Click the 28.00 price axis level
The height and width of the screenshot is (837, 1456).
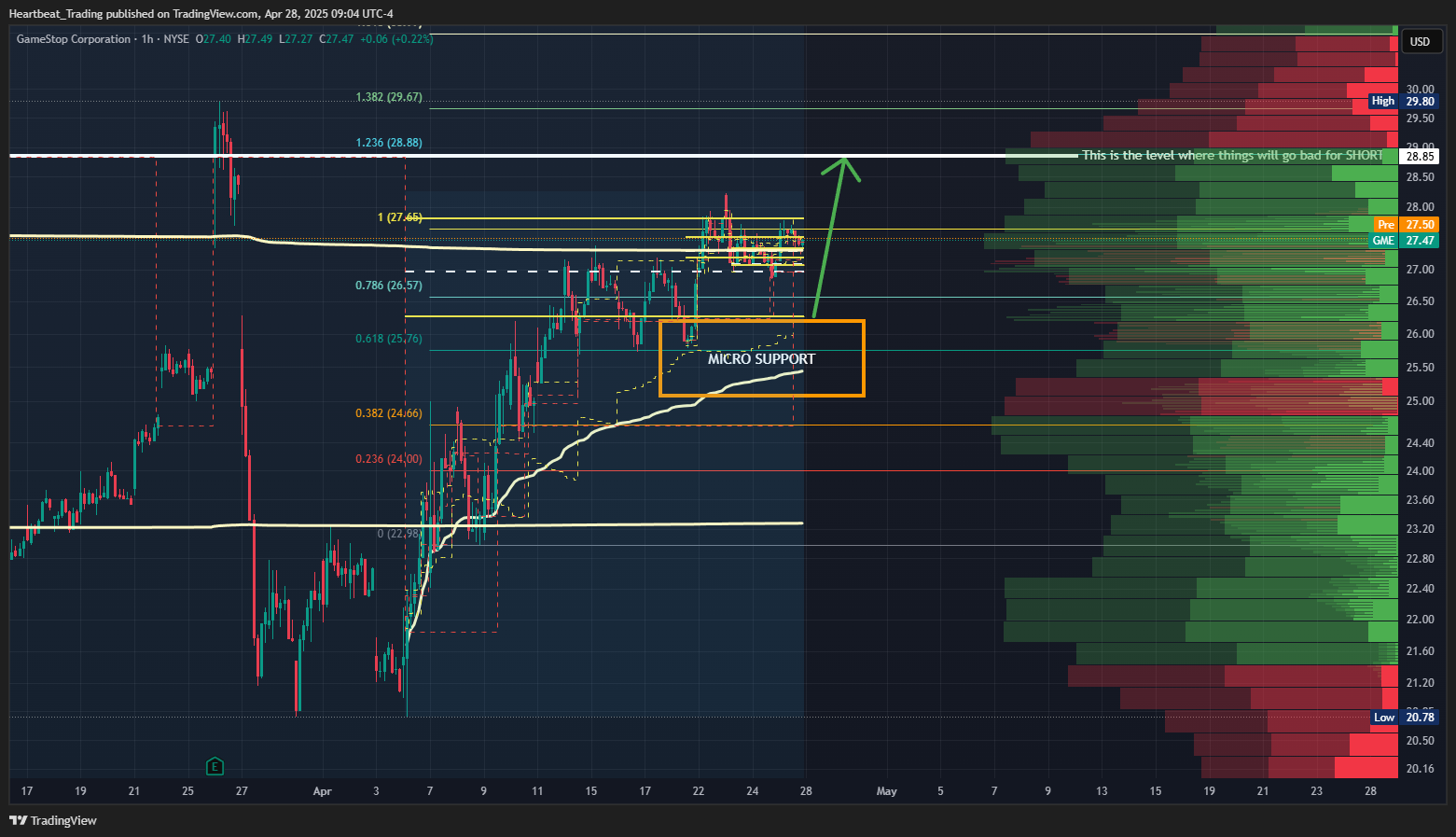click(x=1420, y=207)
